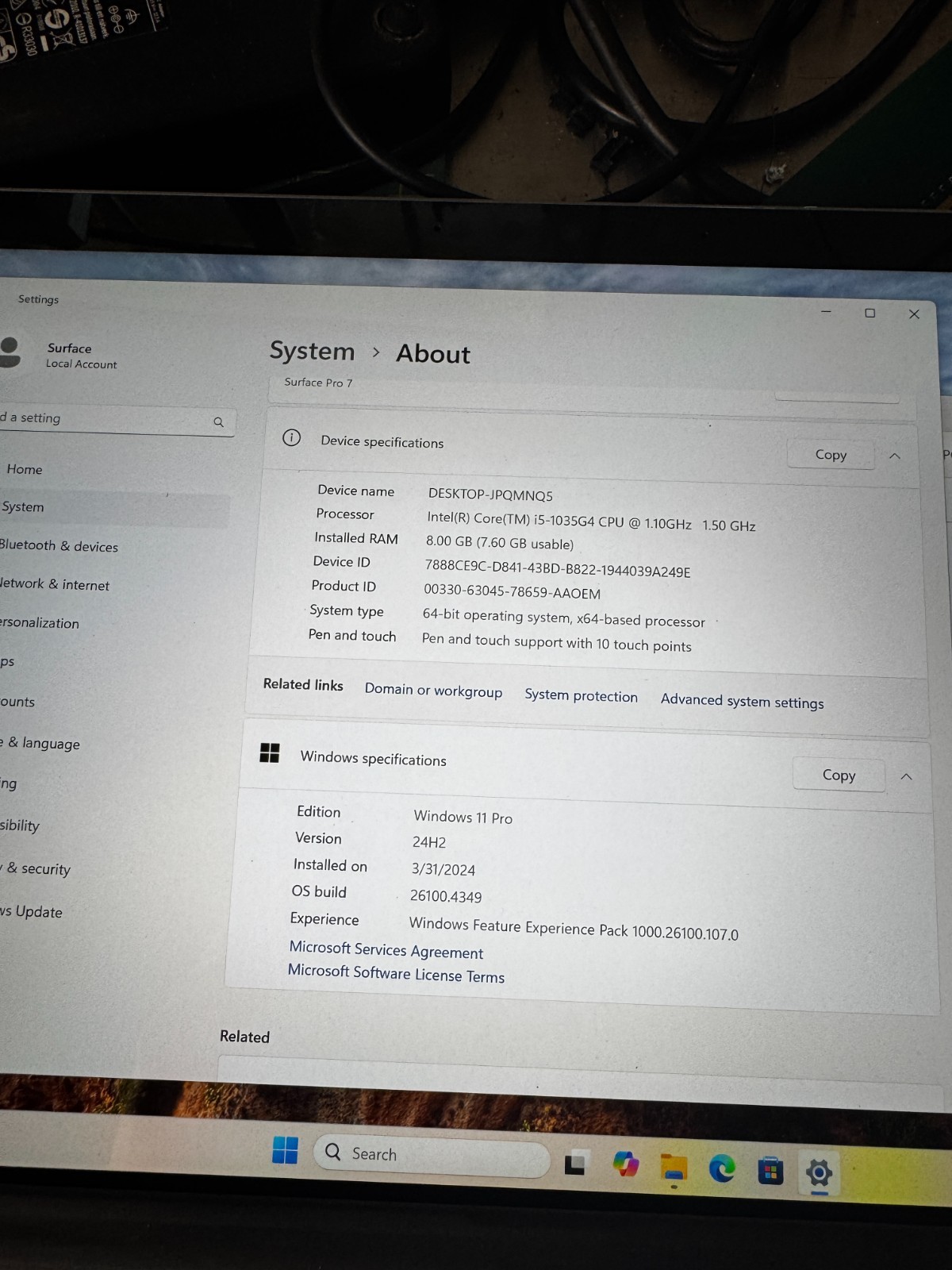Viewport: 952px width, 1270px height.
Task: Click the Windows logo beside Windows specifications
Action: pos(270,752)
